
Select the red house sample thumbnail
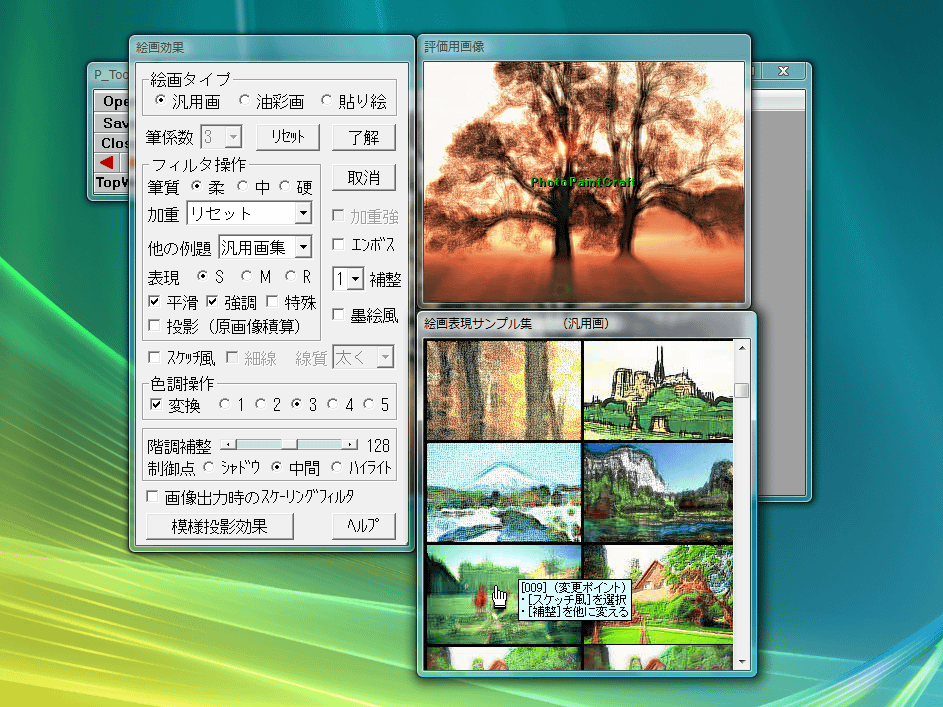point(658,595)
